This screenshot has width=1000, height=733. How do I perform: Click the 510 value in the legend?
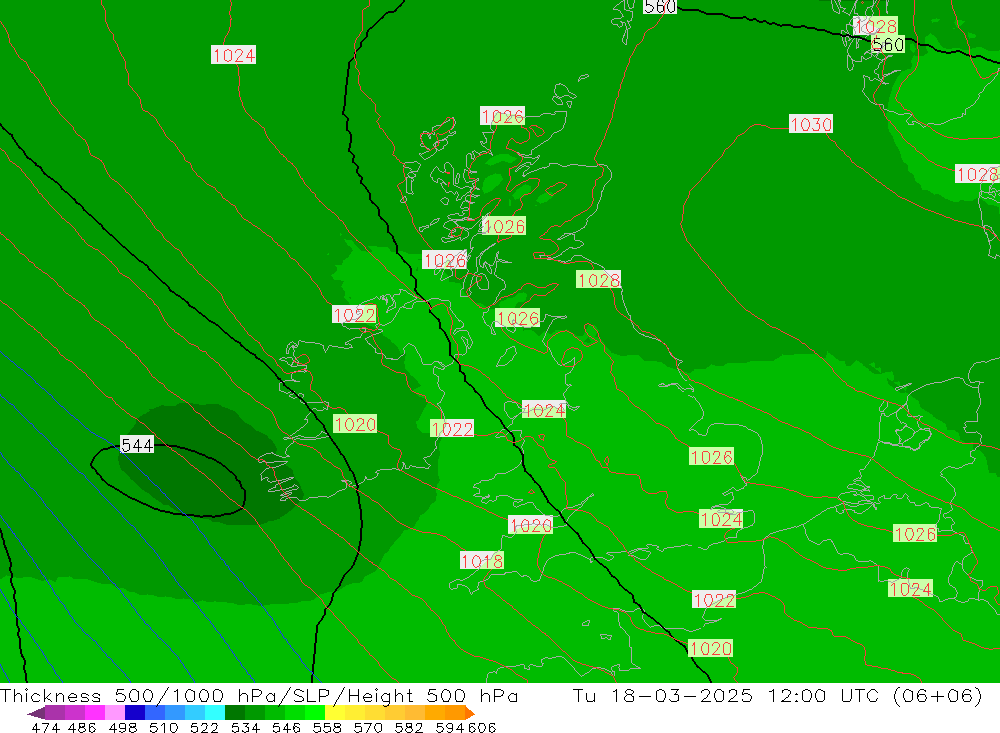coord(163,727)
